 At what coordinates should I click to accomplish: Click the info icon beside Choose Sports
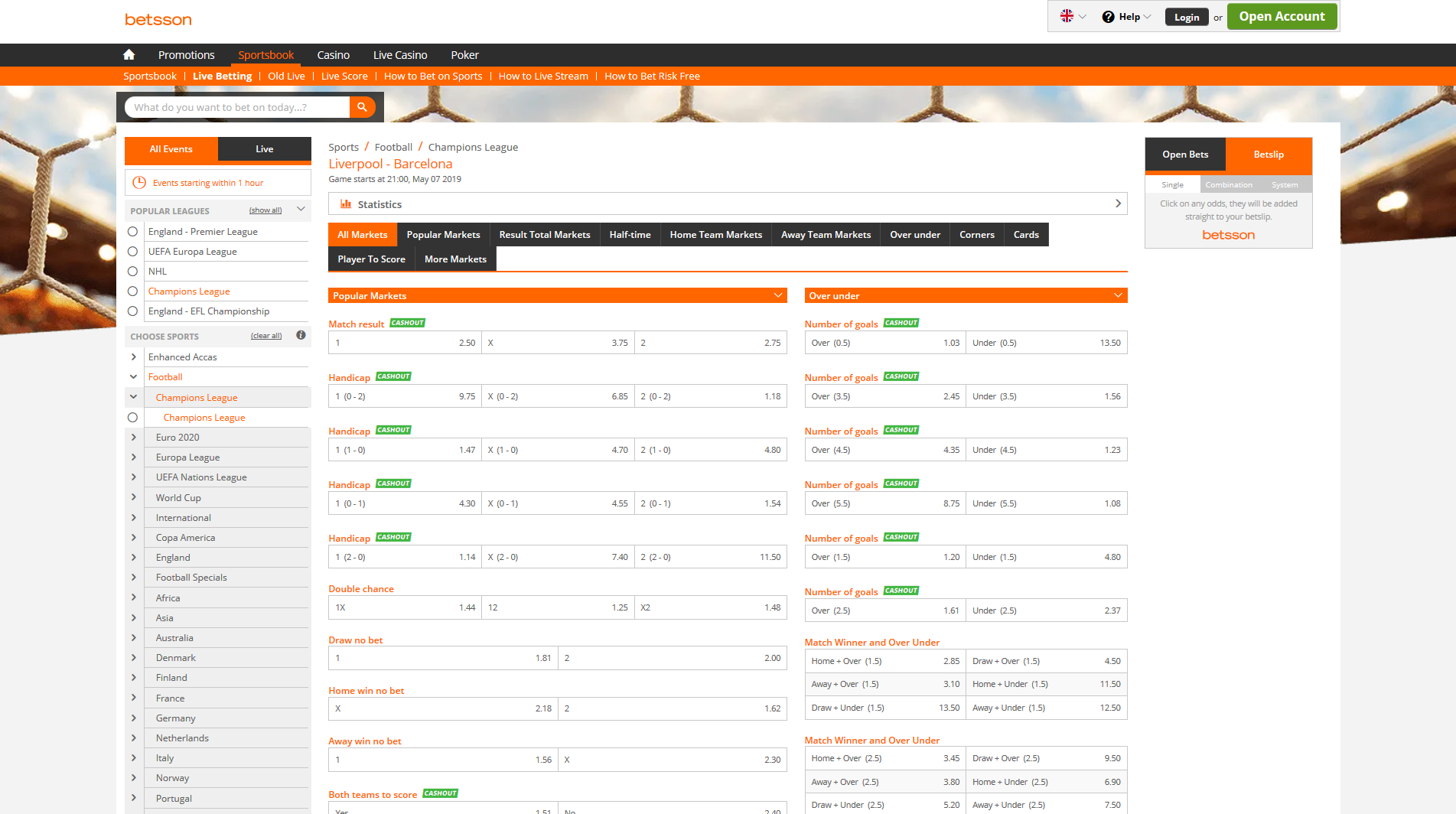pos(301,335)
